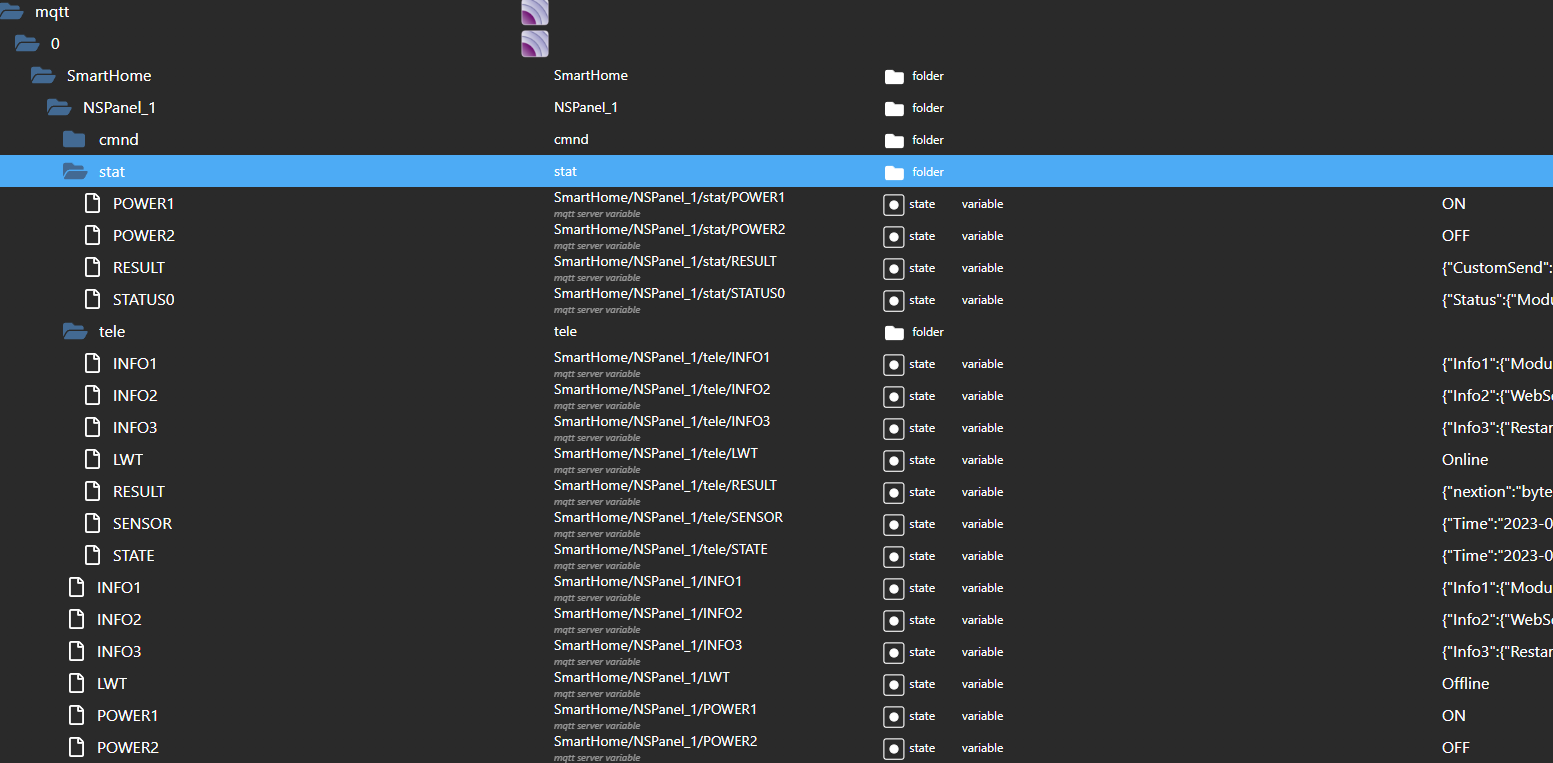Click the state icon for tele/INFO2
1553x763 pixels.
894,396
